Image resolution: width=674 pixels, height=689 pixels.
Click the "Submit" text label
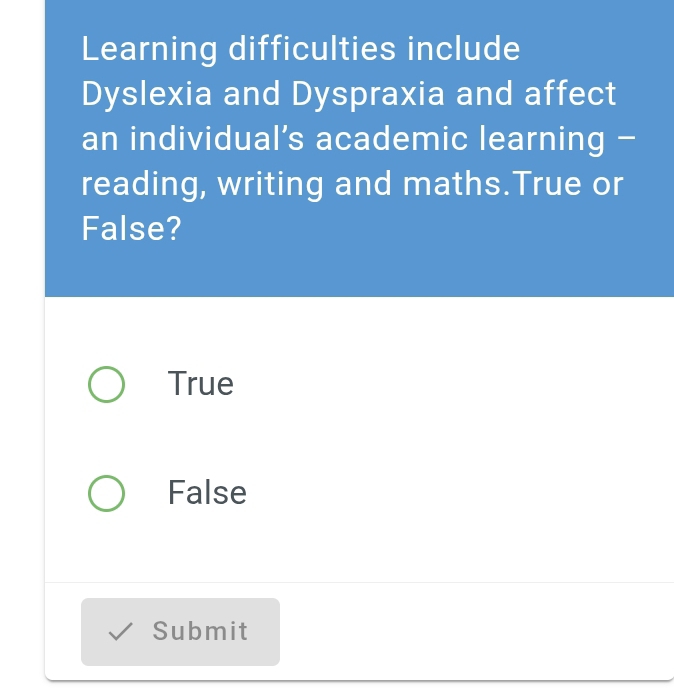(200, 631)
